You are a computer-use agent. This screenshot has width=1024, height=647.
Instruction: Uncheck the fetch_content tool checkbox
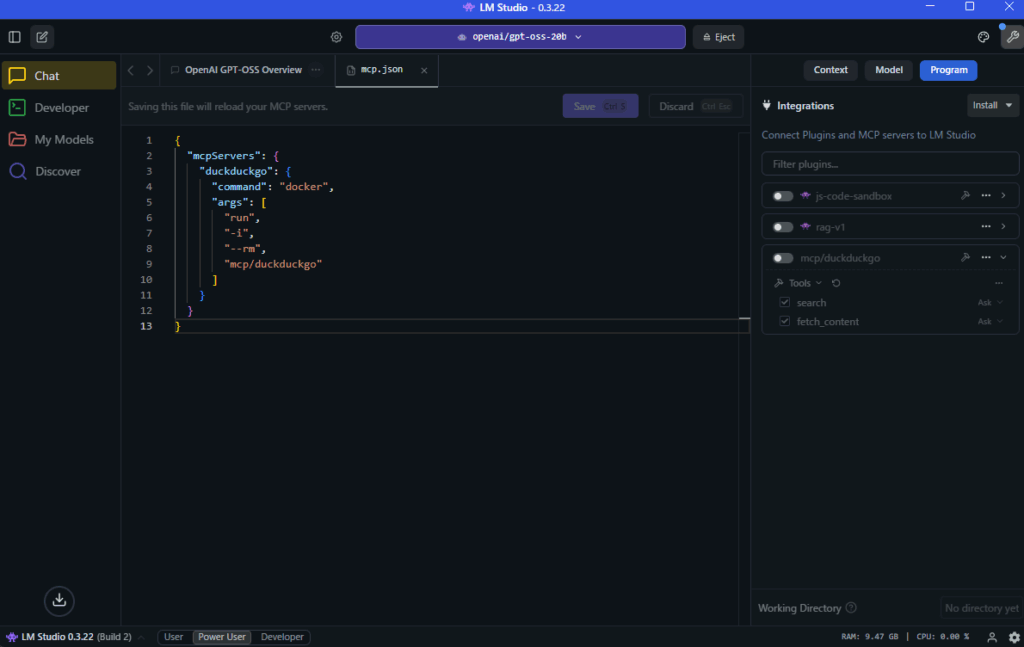tap(785, 322)
